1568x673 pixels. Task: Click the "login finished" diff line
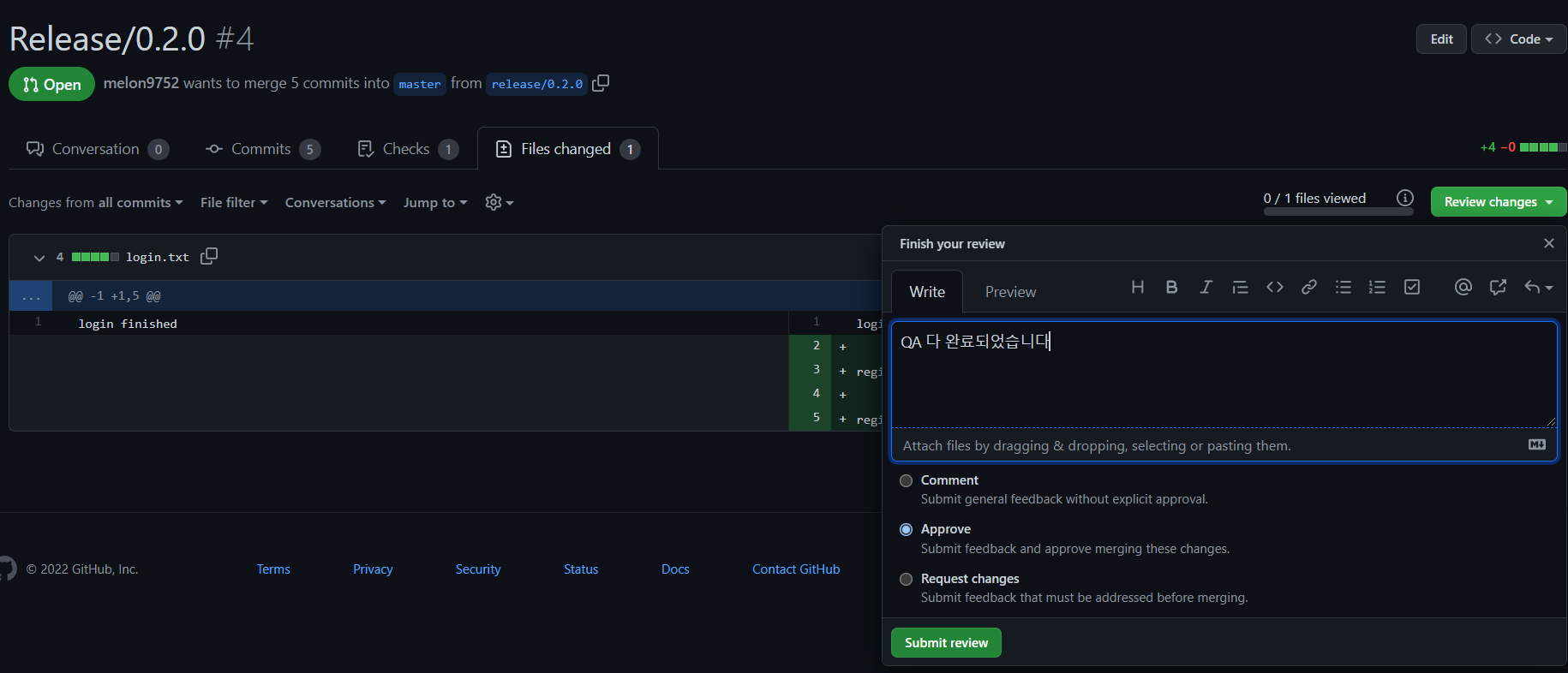[128, 324]
